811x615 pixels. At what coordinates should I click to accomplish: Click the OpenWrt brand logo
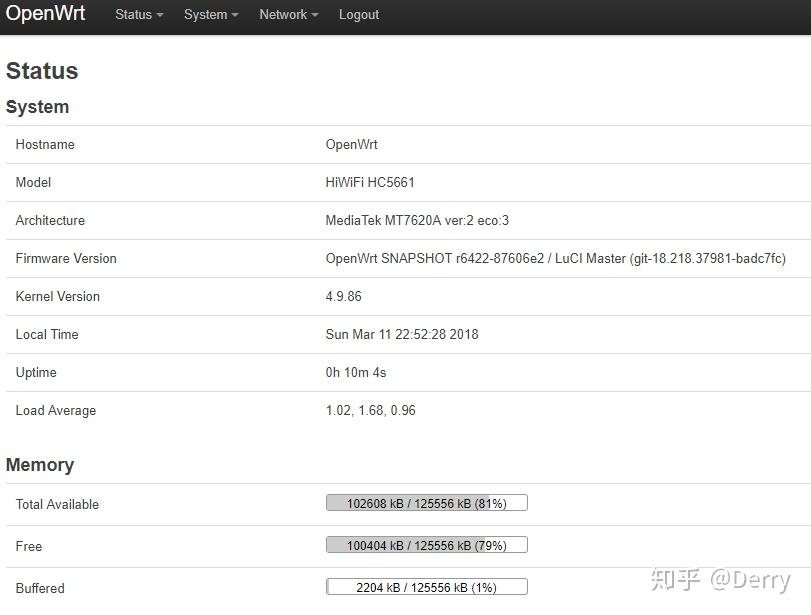click(x=45, y=14)
